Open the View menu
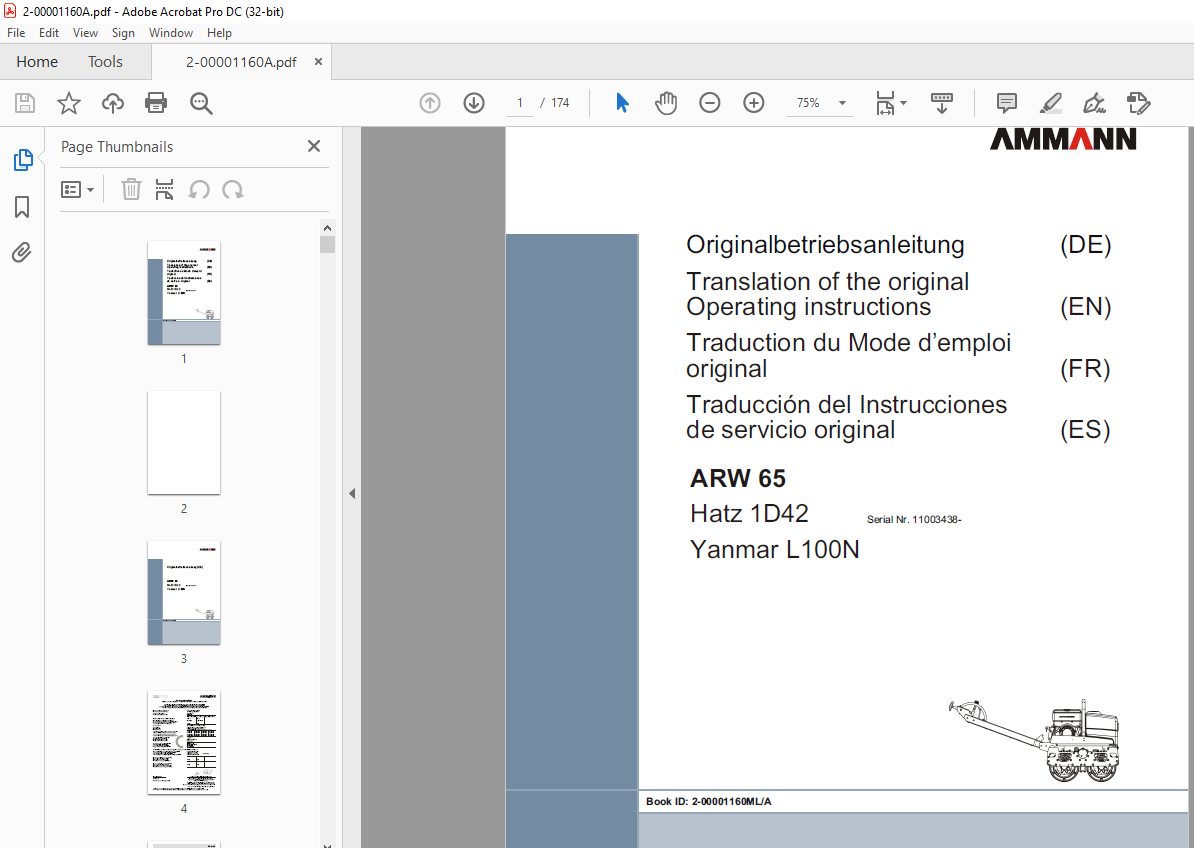Screen dimensions: 1194x848 click(85, 33)
